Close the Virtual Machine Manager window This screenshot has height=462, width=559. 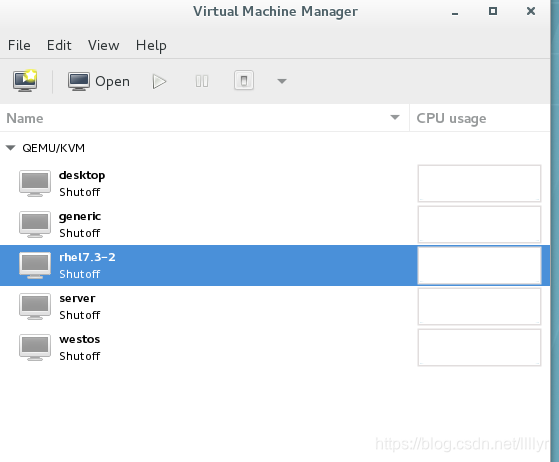click(x=531, y=11)
